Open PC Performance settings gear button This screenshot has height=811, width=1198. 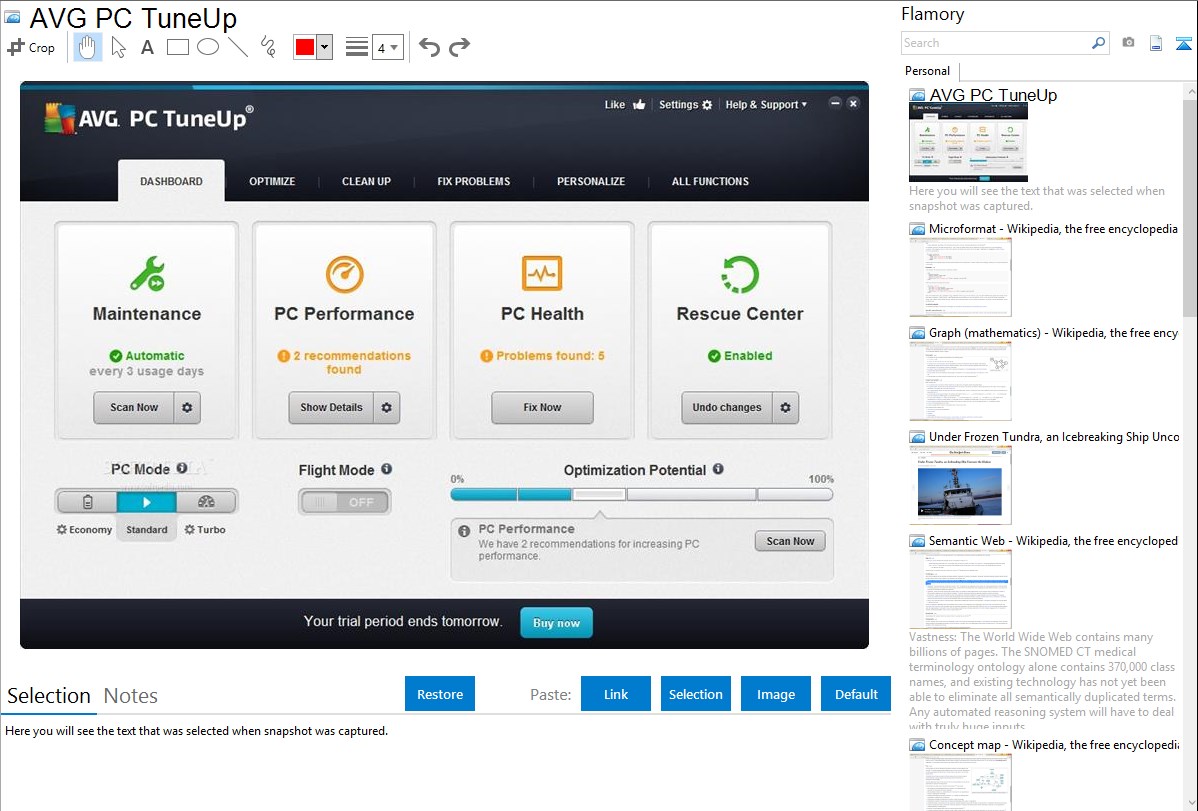pyautogui.click(x=387, y=407)
